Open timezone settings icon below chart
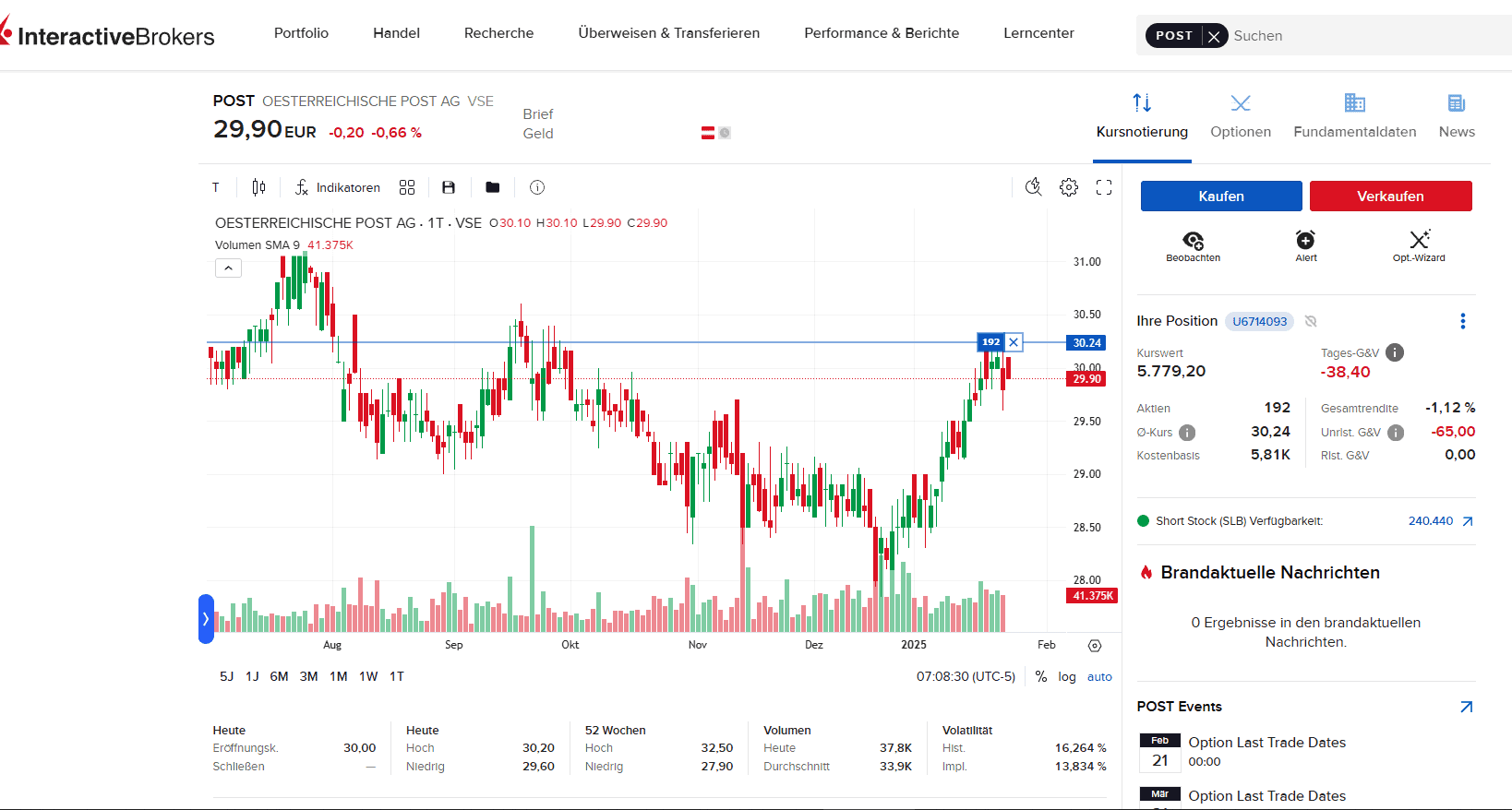The image size is (1512, 810). coord(1095,646)
